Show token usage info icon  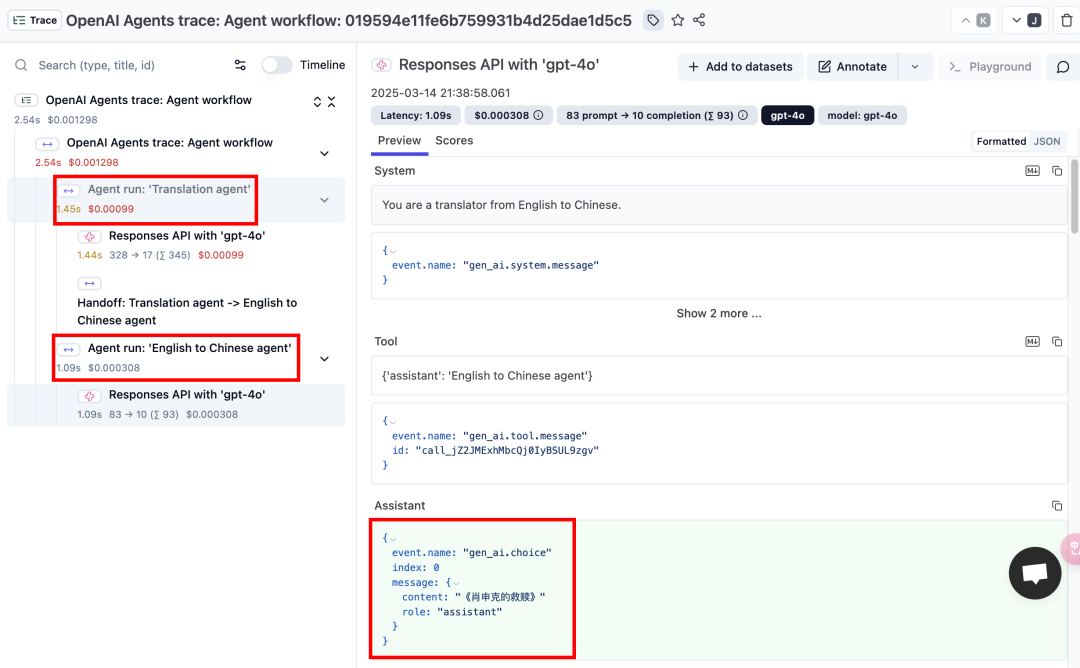743,115
